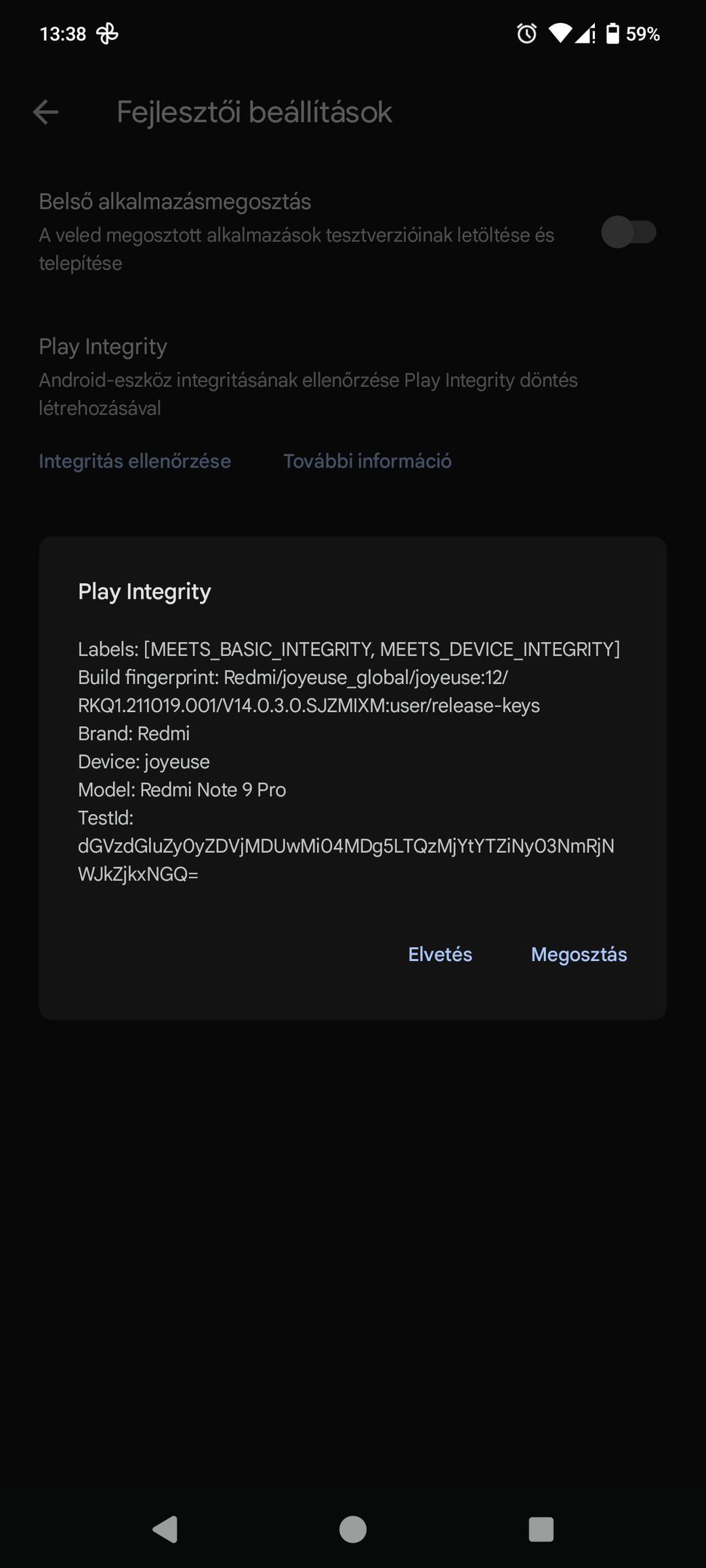Tap the recent apps square button
Viewport: 706px width, 1568px height.
point(541,1529)
